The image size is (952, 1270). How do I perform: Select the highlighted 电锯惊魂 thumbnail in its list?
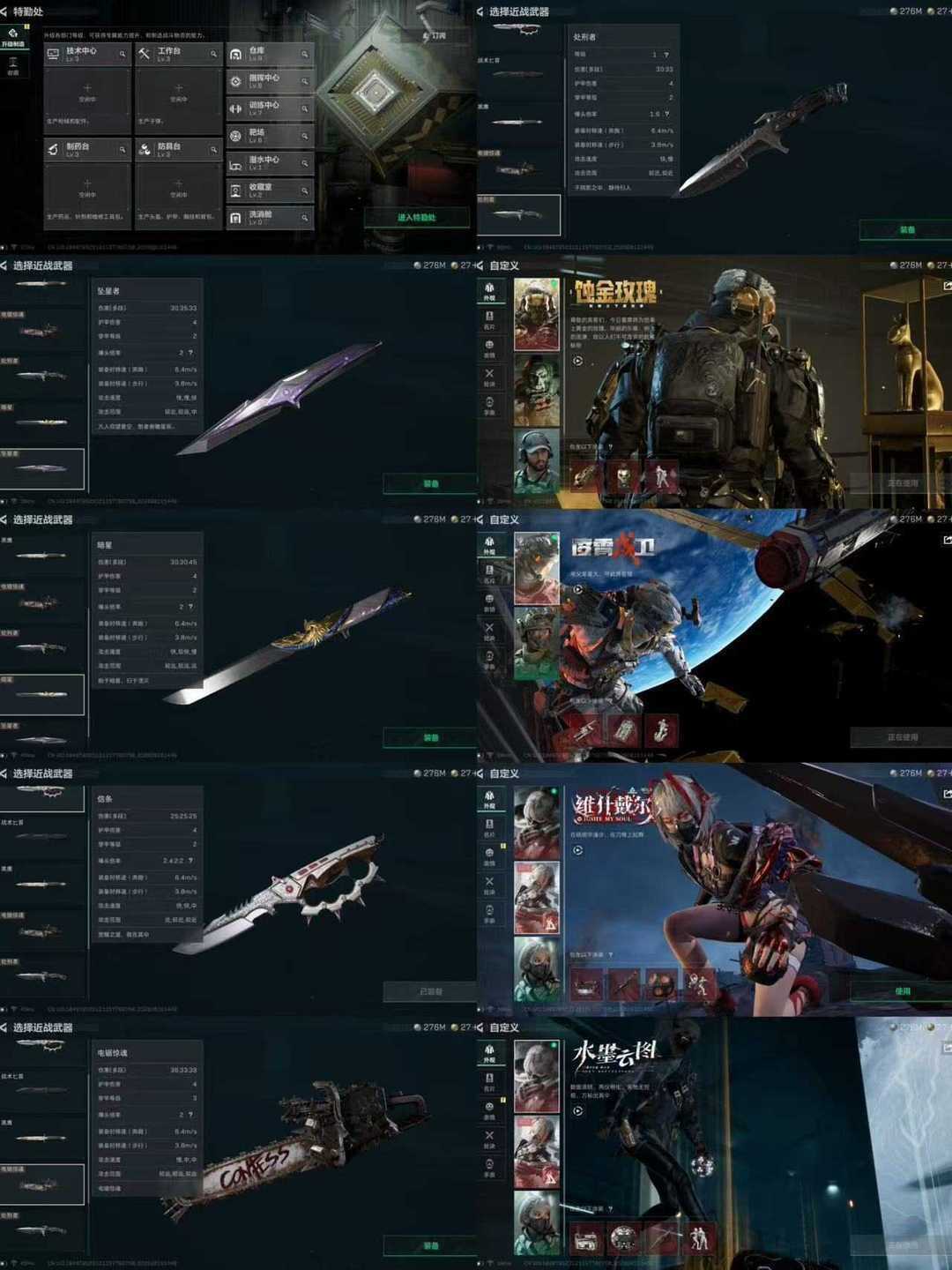[42, 1184]
